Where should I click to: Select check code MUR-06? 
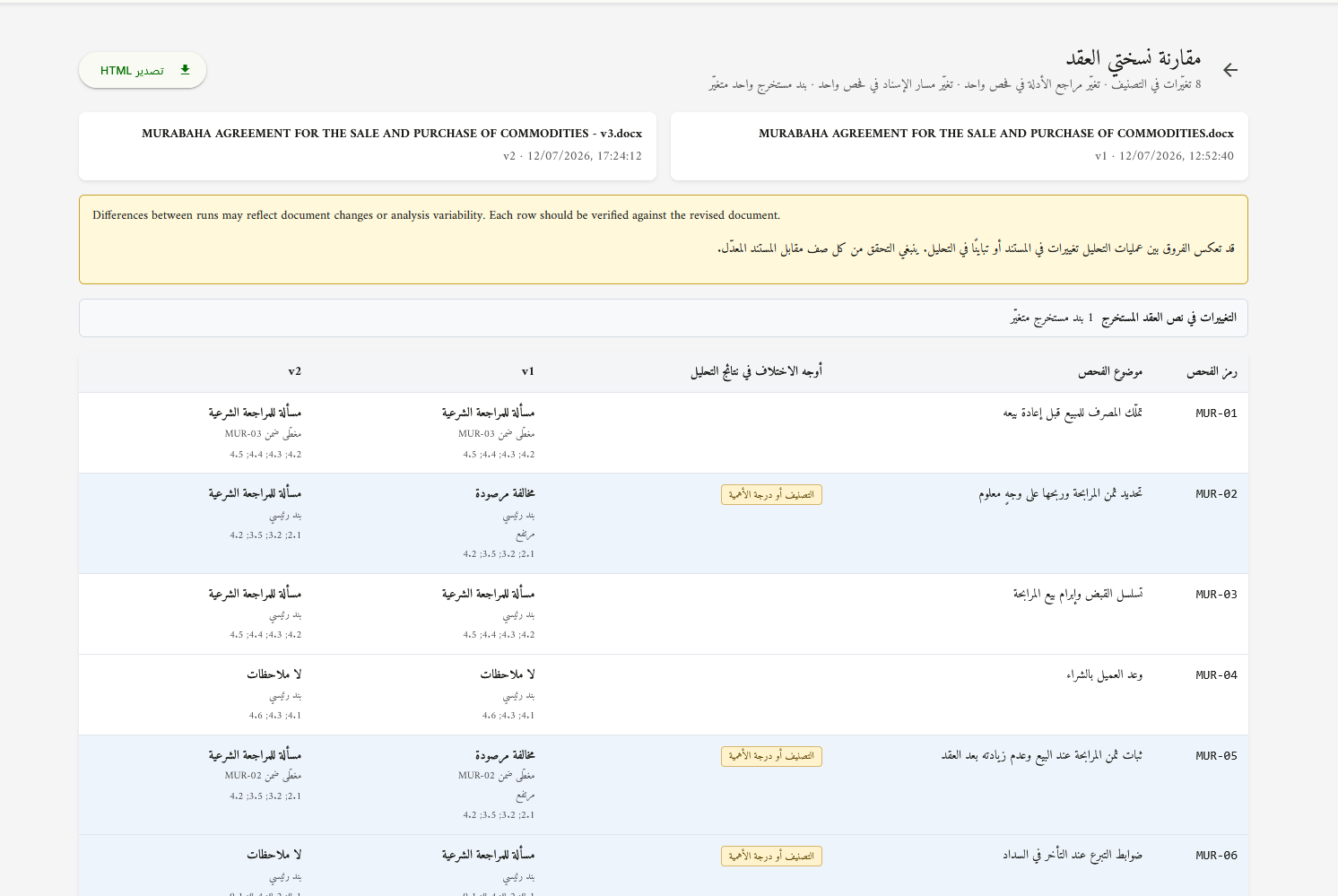[1216, 856]
